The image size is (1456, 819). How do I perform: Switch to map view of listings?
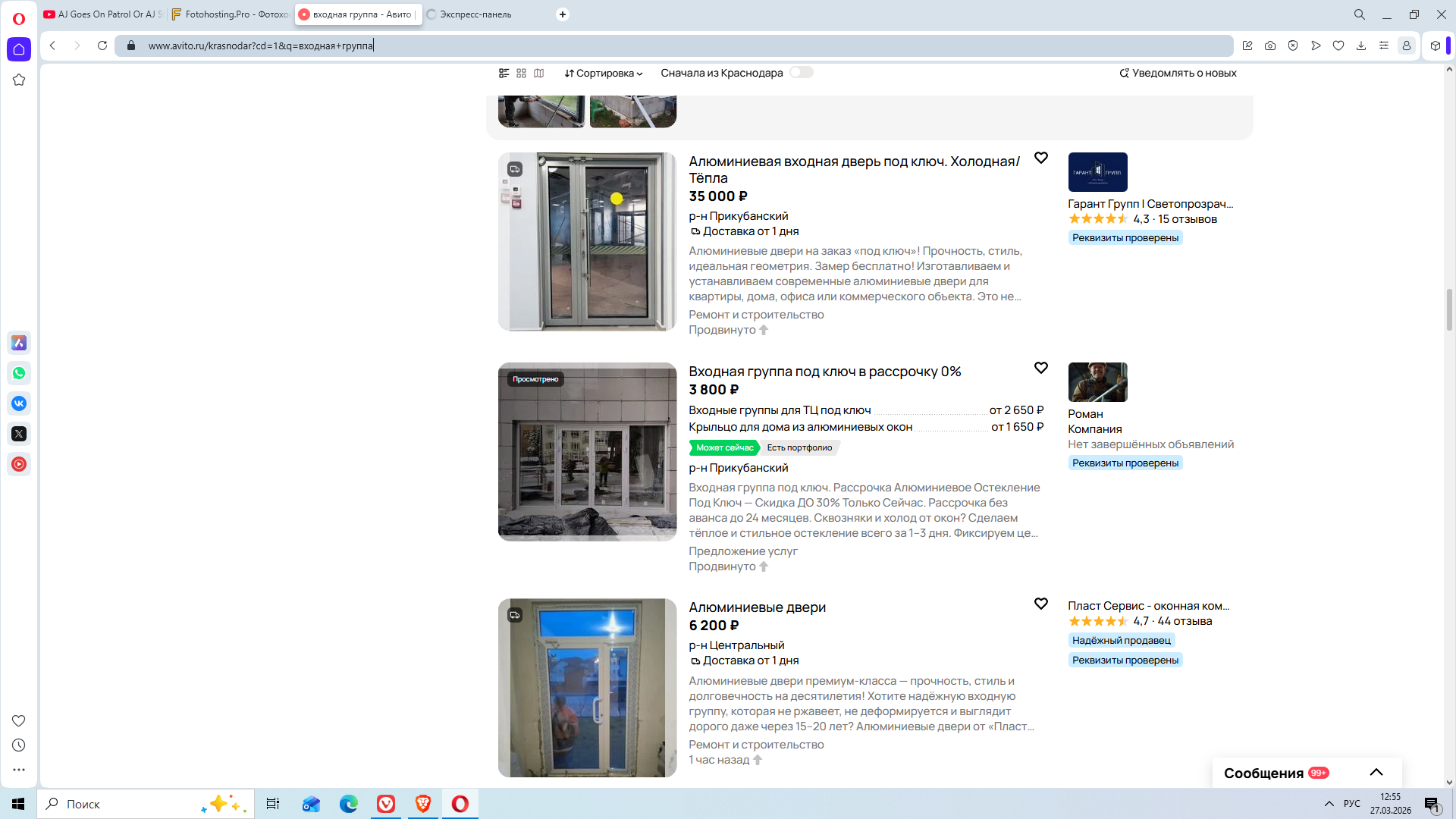(539, 73)
